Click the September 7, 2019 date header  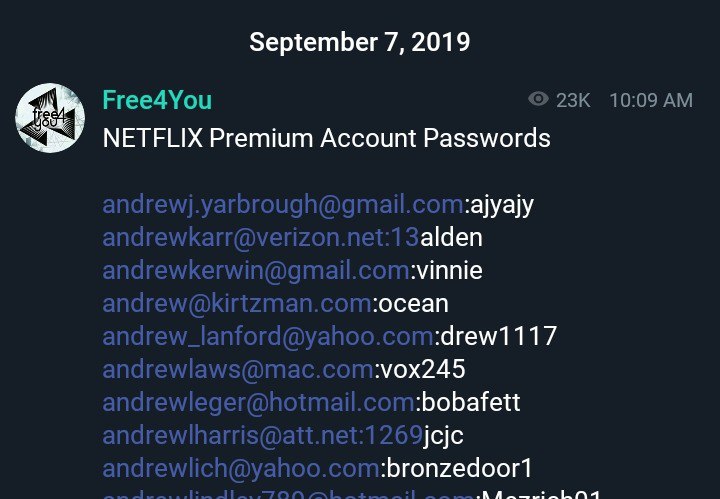[360, 42]
